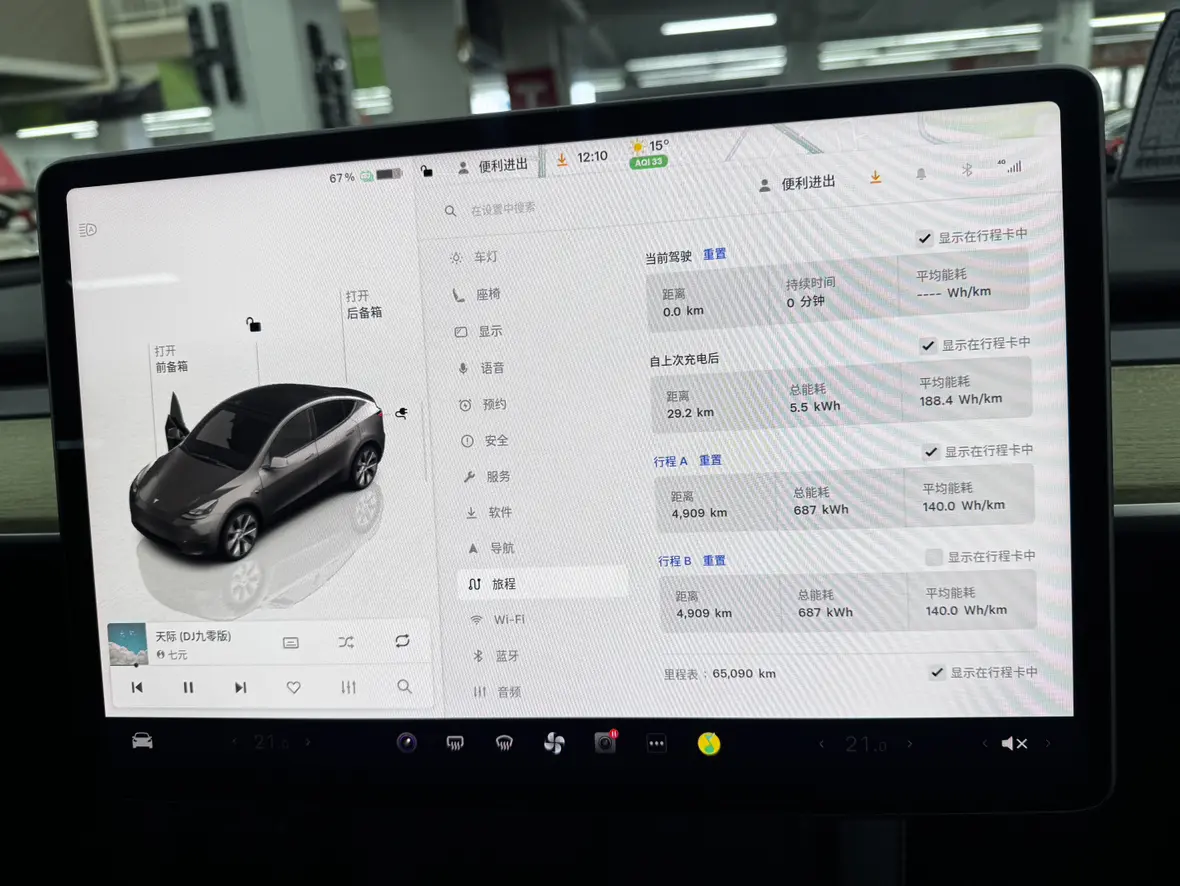Pause the currently playing song

point(188,687)
